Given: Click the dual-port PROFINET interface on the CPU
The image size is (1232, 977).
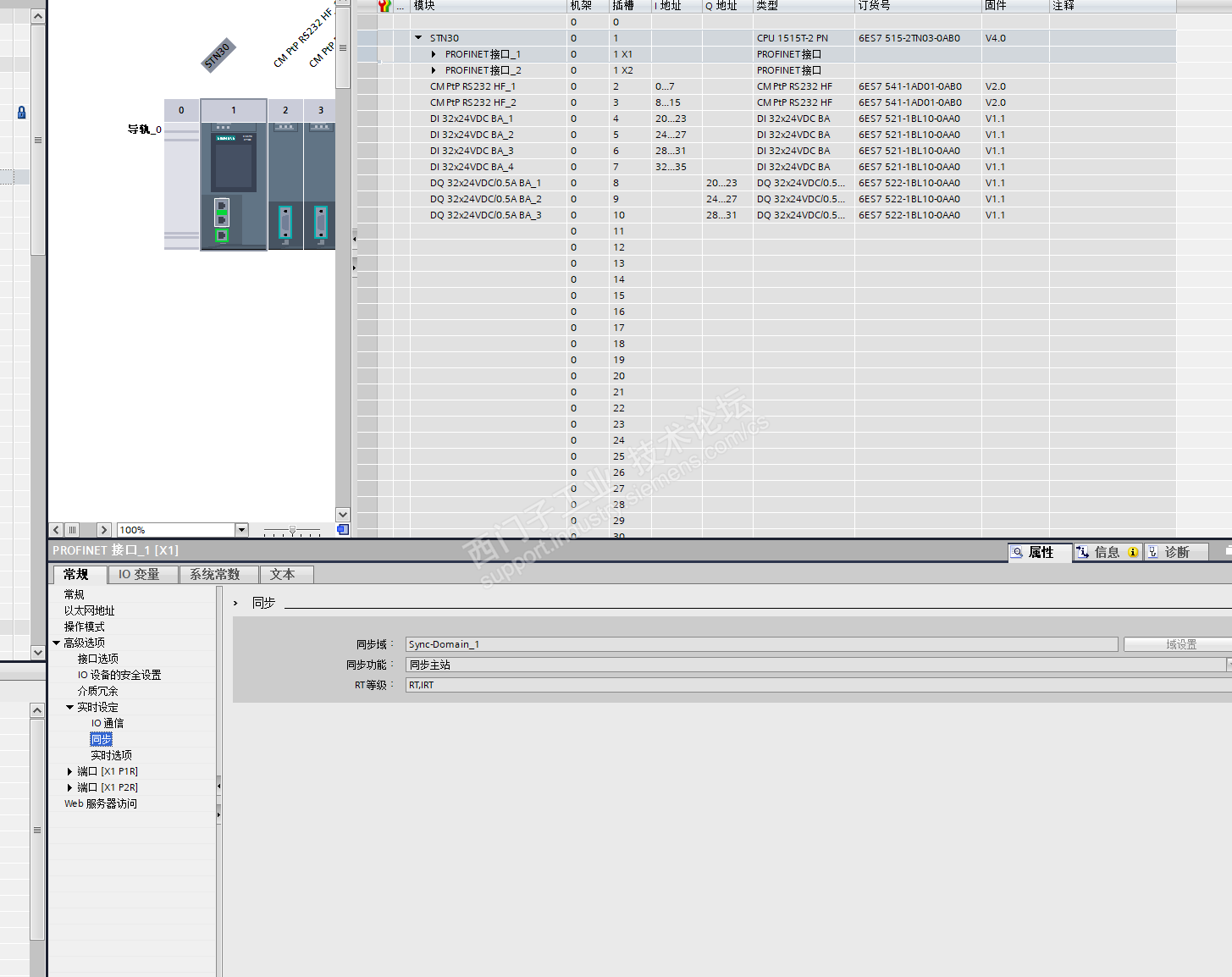Looking at the screenshot, I should [x=222, y=212].
